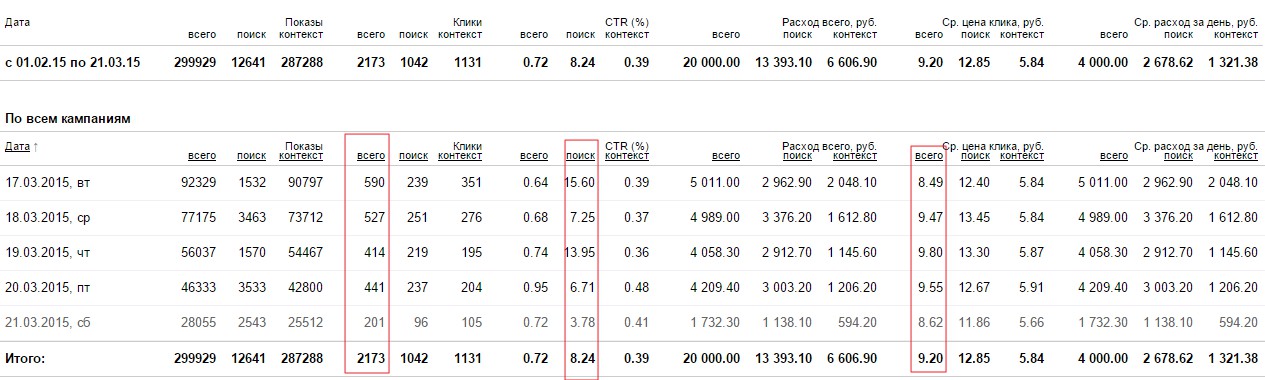
Task: Sort by Клики поиск column header
Action: click(x=413, y=156)
